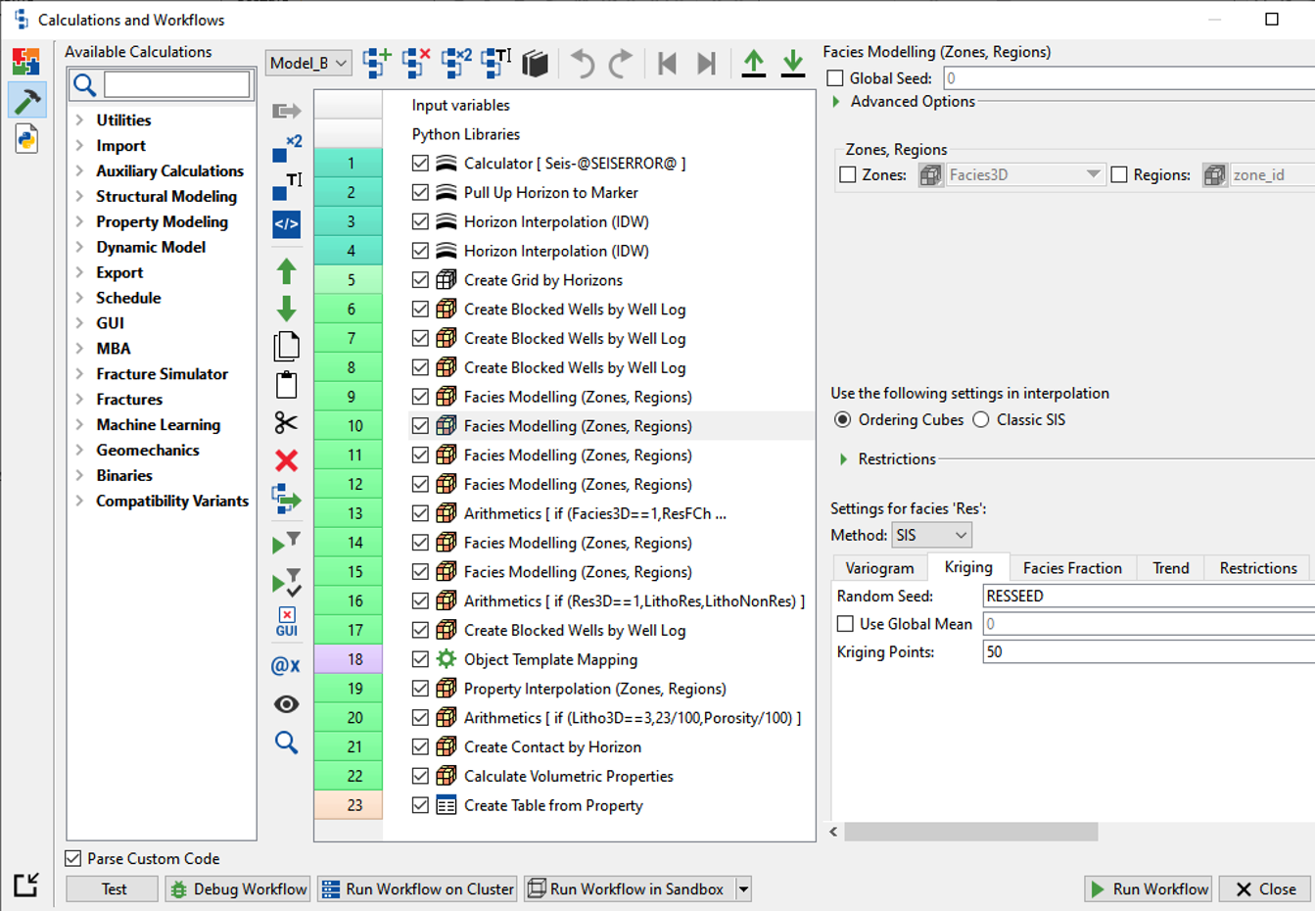Expand the Machine Learning tree node
This screenshot has height=911, width=1316.
point(79,425)
